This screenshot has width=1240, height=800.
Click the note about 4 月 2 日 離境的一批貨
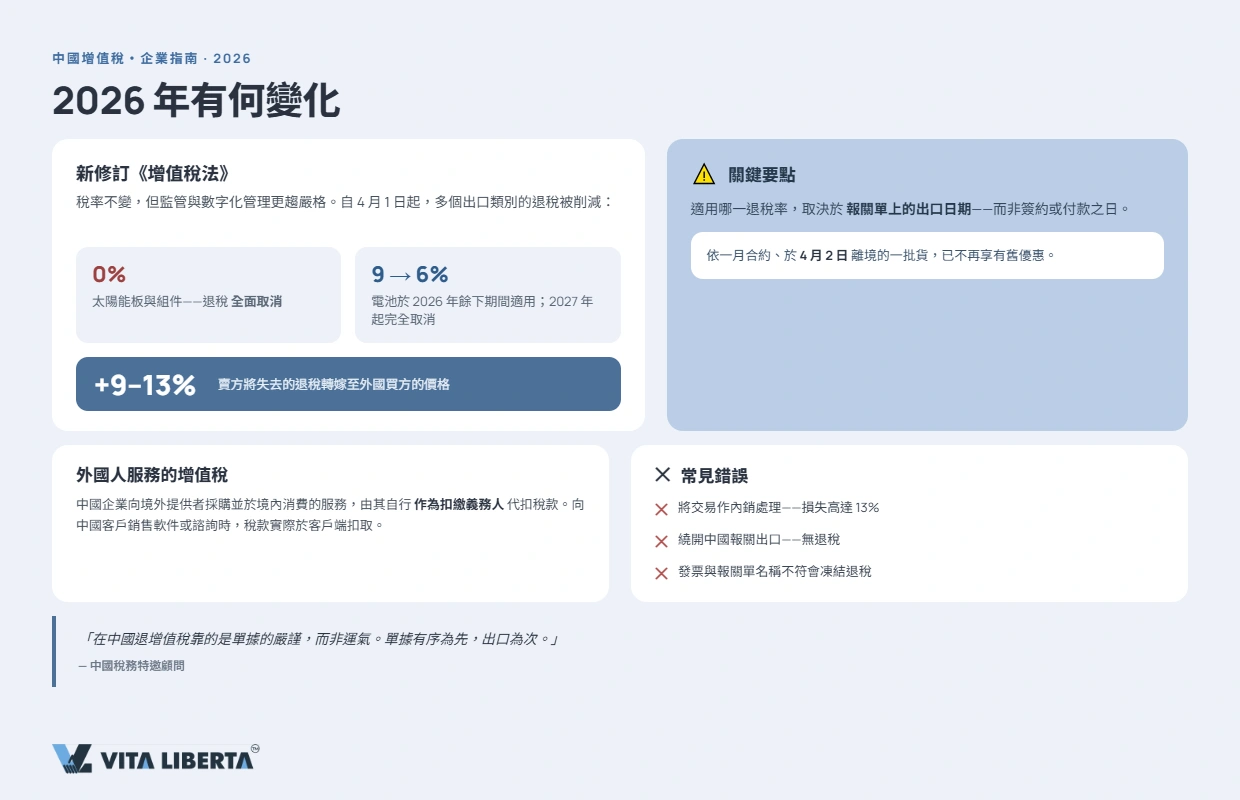click(x=927, y=255)
